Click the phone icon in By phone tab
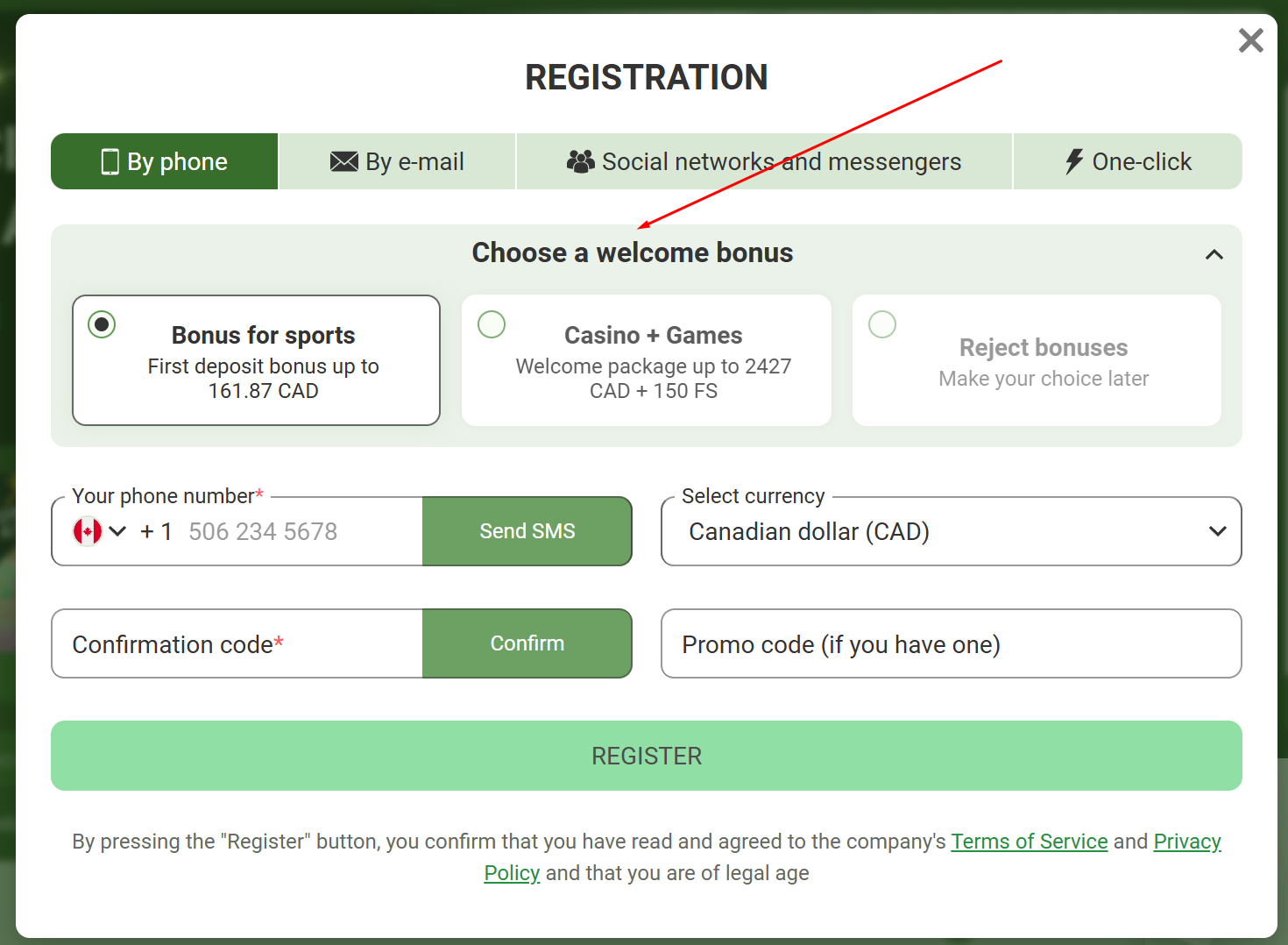Screen dimensions: 1288x945 tap(110, 162)
